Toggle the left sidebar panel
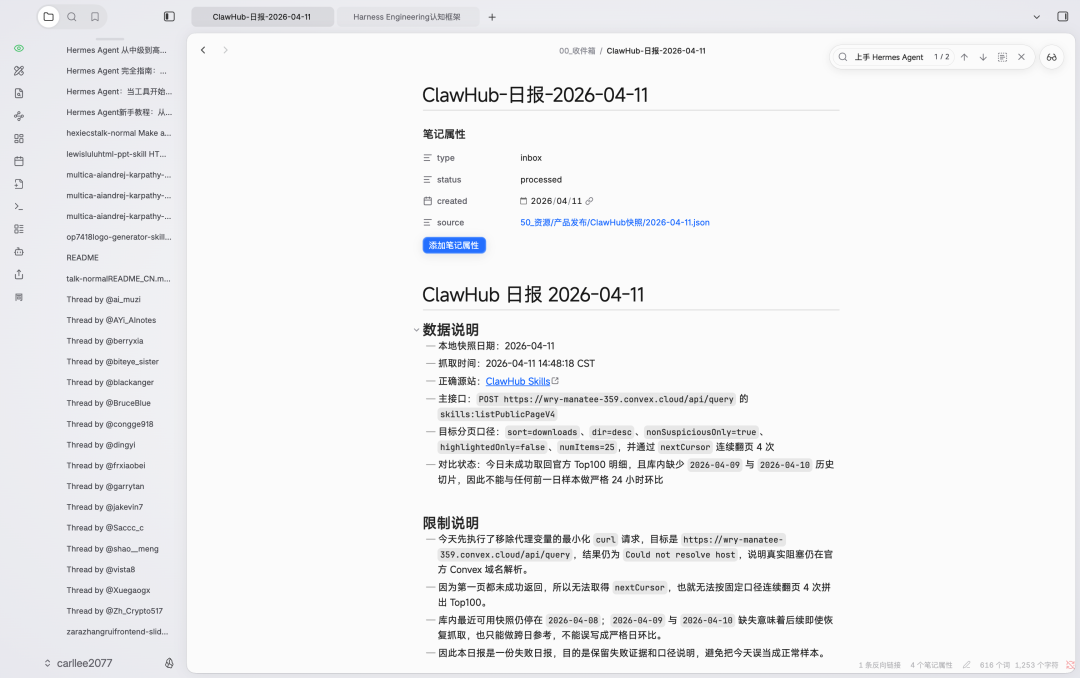The height and width of the screenshot is (678, 1080). coord(169,17)
